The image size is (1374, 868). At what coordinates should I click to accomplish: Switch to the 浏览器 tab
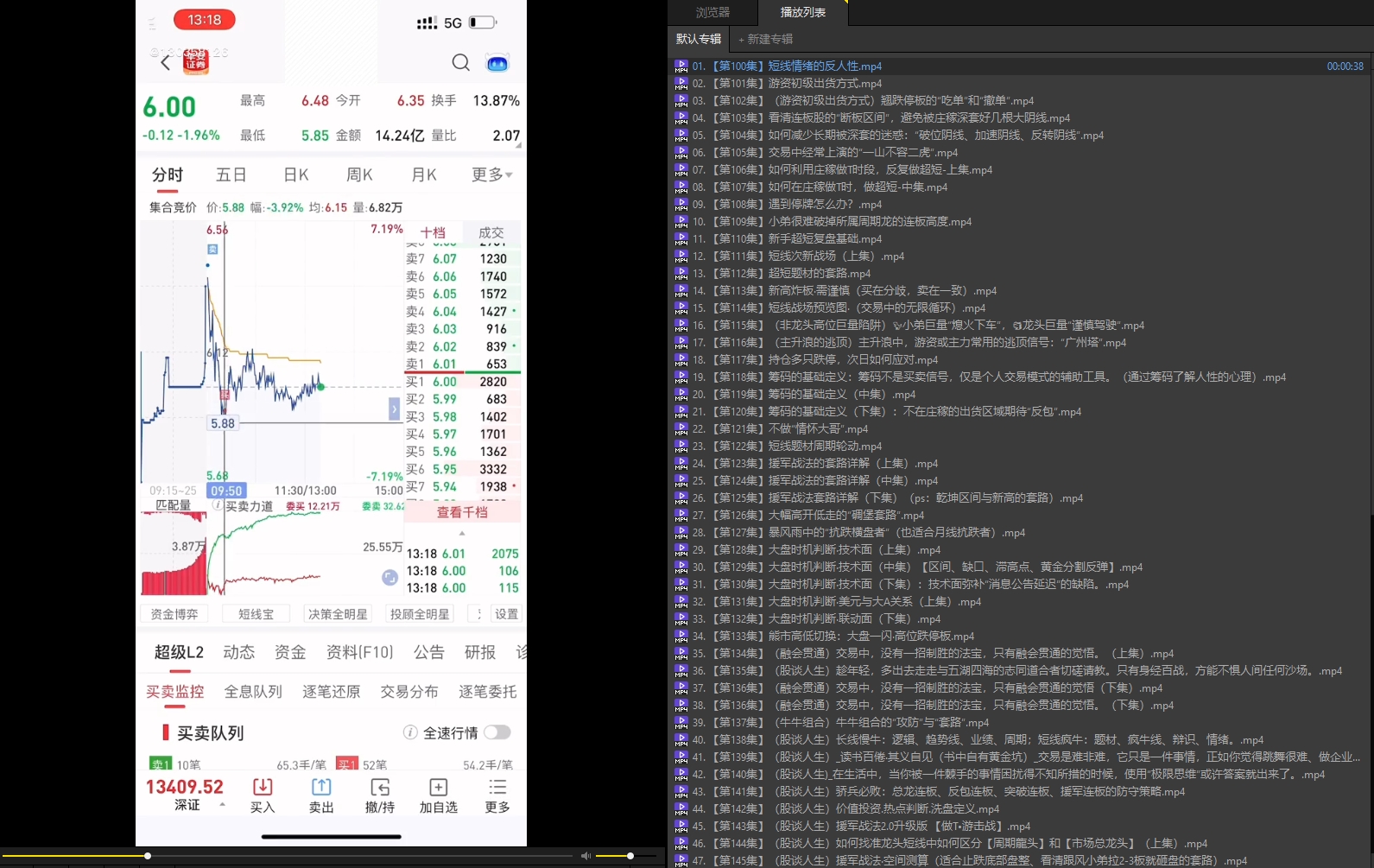pos(712,12)
